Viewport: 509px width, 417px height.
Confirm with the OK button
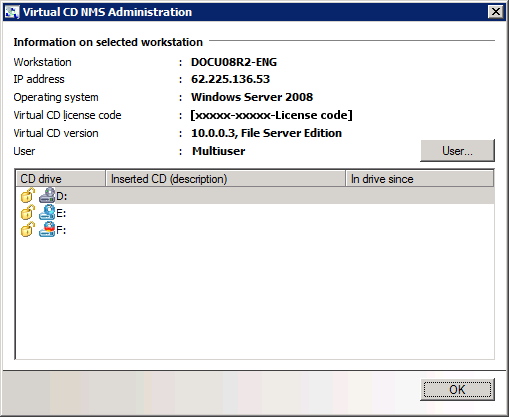(457, 389)
